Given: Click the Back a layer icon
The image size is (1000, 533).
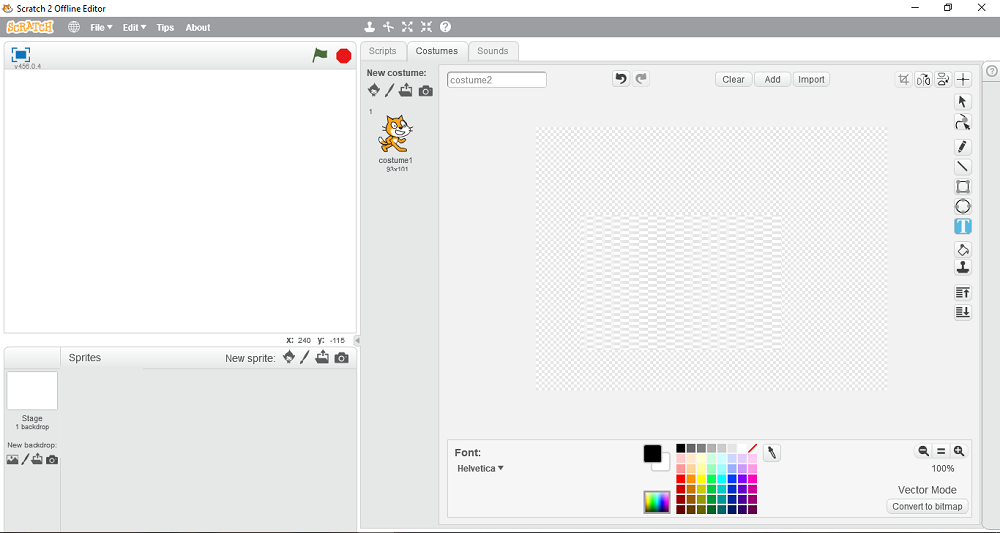Looking at the screenshot, I should 963,312.
